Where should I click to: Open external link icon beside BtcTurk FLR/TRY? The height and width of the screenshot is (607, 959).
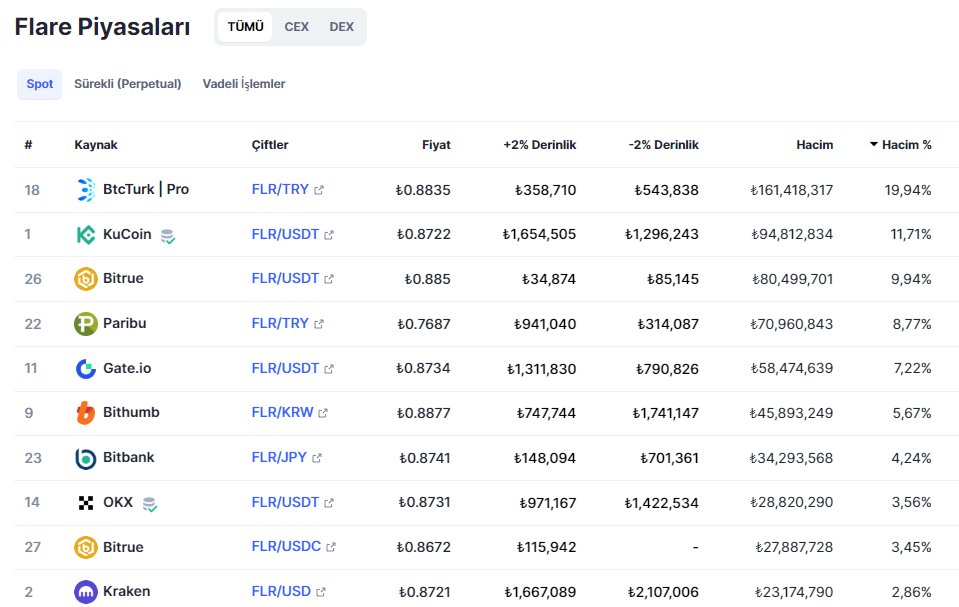[319, 190]
